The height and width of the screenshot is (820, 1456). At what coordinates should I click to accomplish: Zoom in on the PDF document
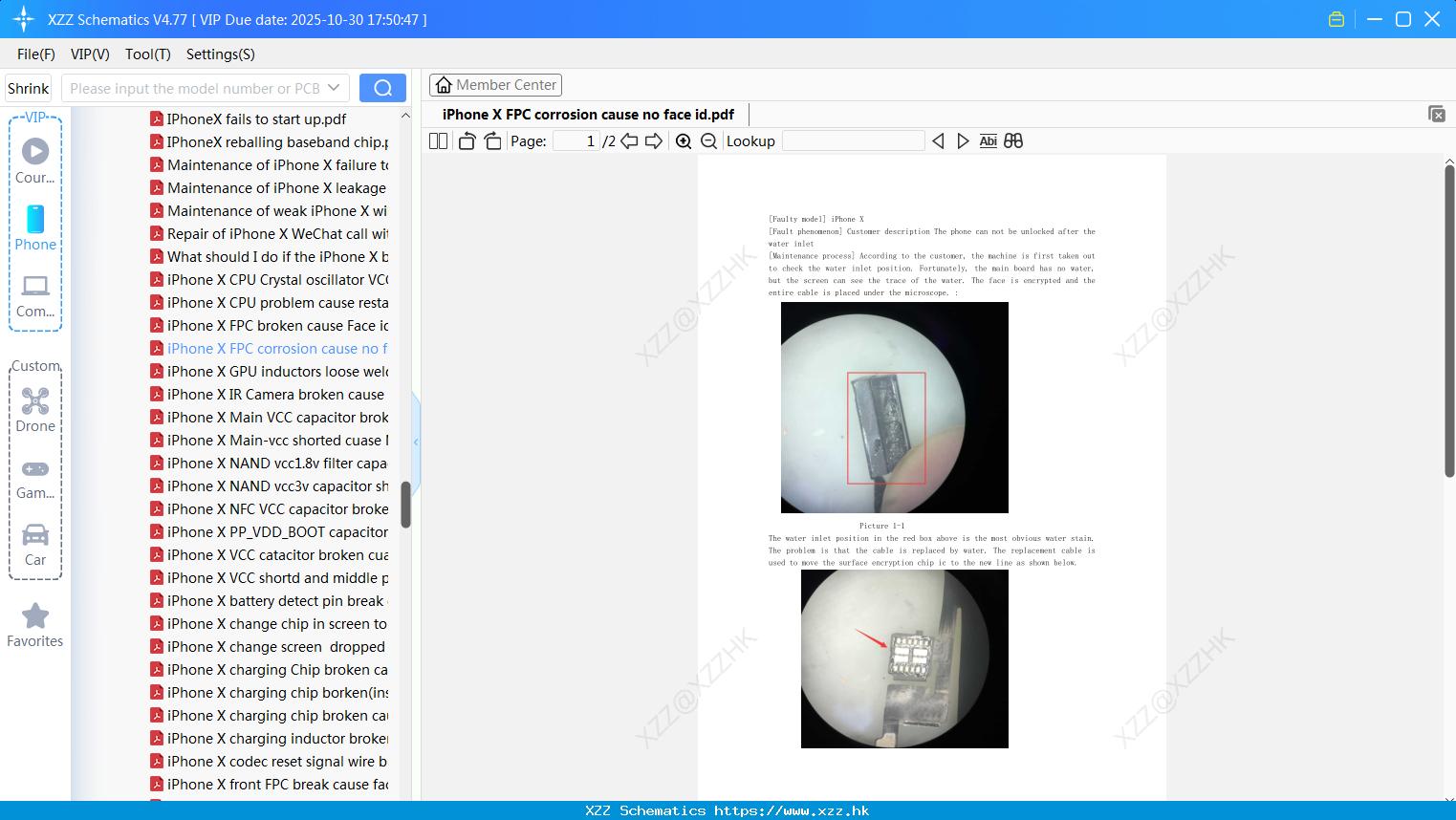click(x=684, y=141)
